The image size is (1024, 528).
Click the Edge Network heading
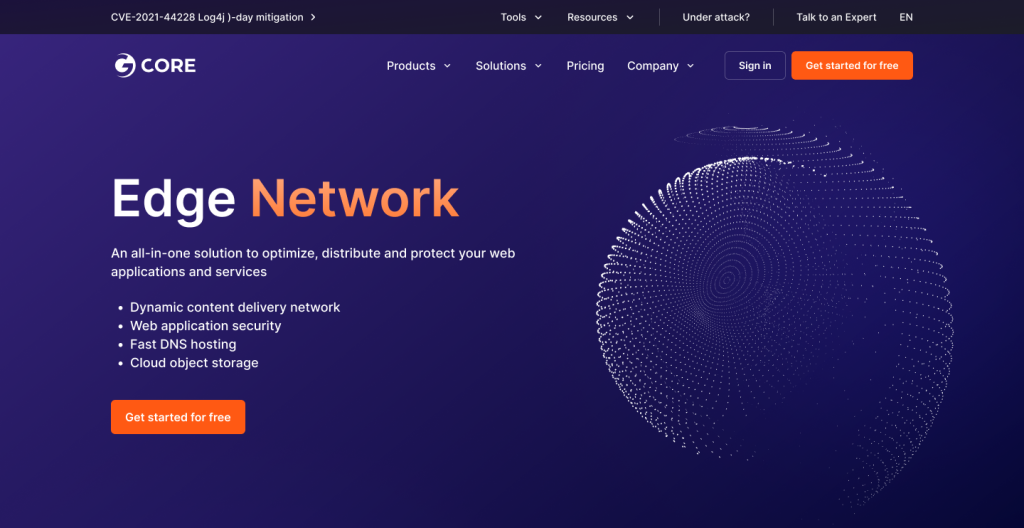tap(285, 199)
